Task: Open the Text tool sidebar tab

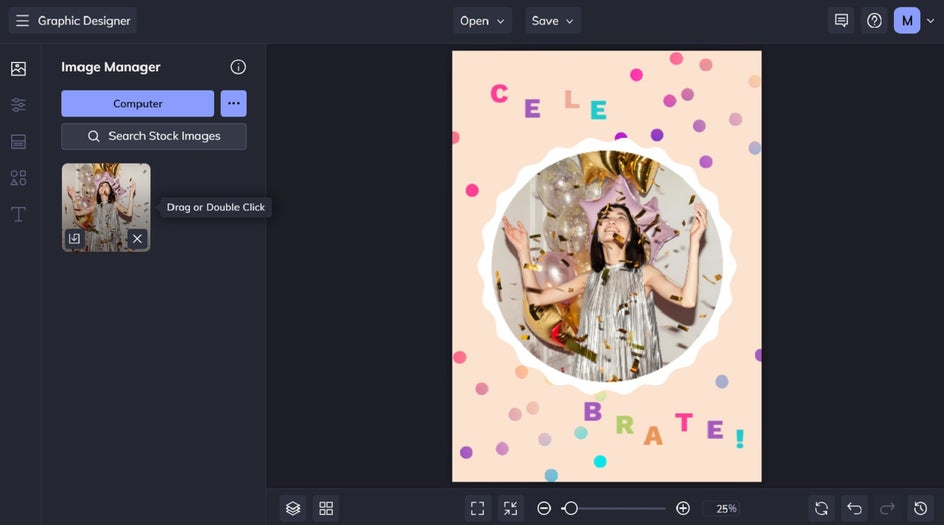Action: pyautogui.click(x=19, y=214)
